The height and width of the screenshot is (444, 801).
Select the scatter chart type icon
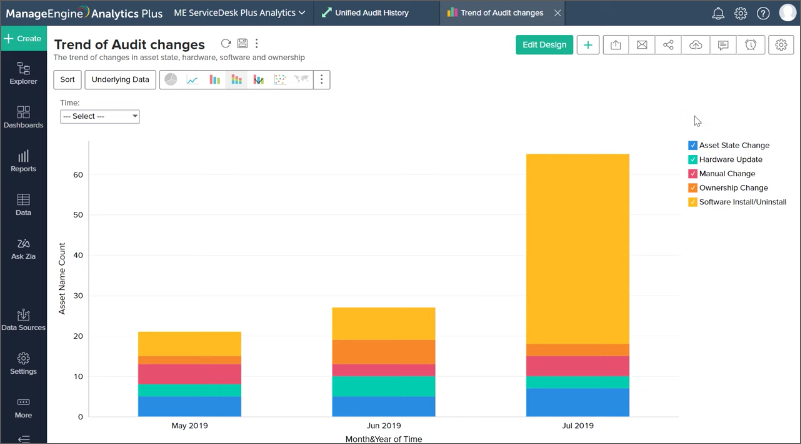click(279, 80)
